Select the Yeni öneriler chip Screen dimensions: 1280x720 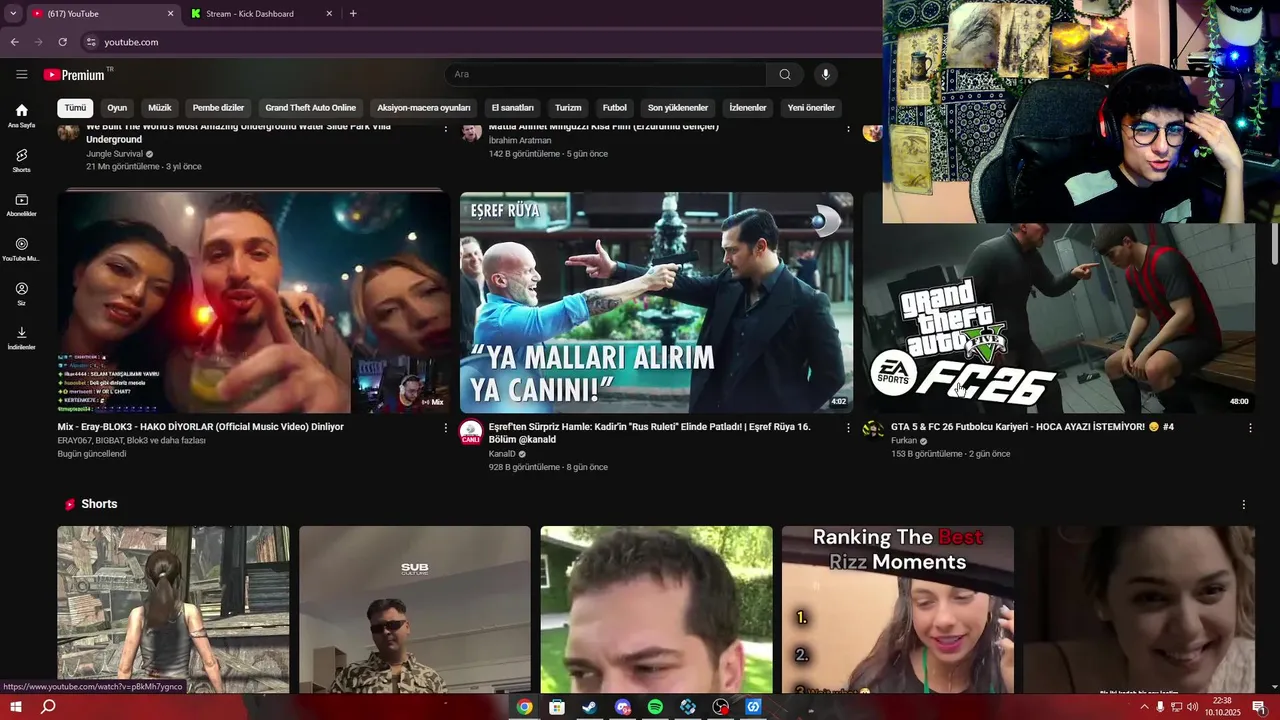(x=811, y=108)
